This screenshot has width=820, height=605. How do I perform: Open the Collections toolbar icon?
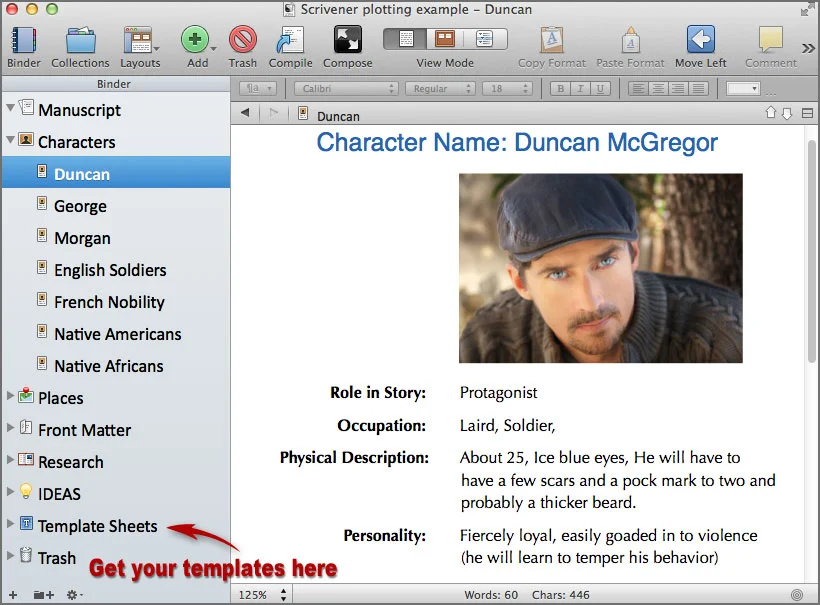81,40
